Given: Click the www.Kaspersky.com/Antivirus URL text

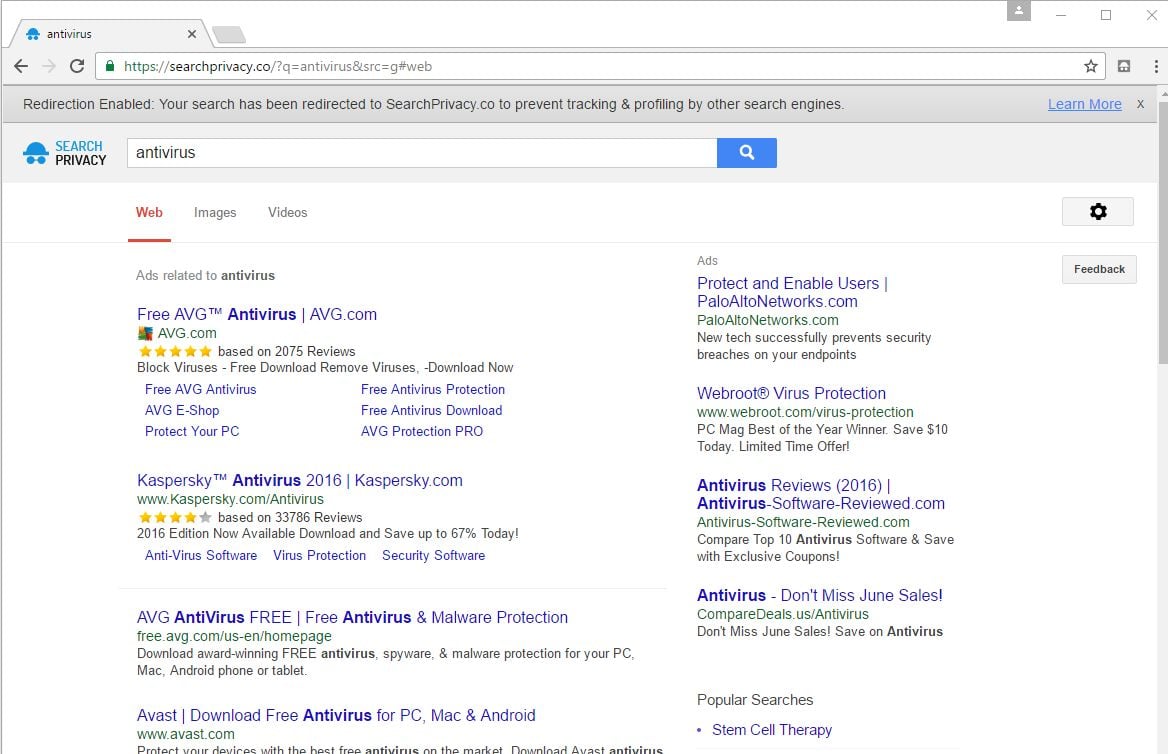Looking at the screenshot, I should [x=230, y=499].
